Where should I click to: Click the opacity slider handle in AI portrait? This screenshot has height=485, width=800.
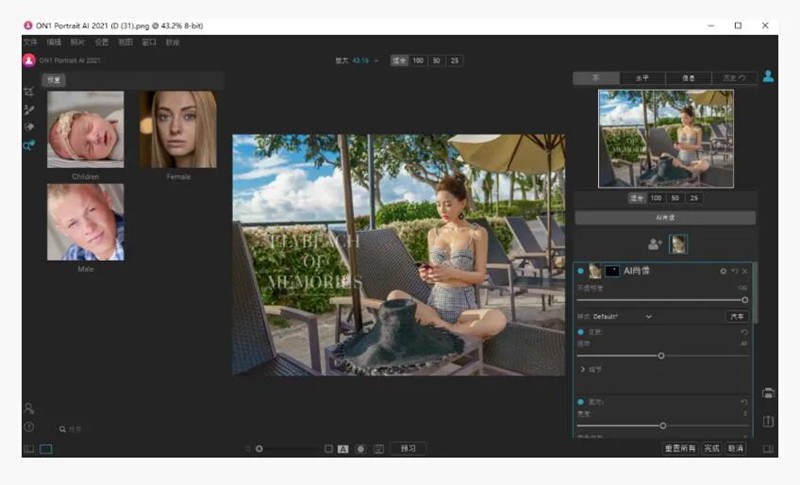745,300
